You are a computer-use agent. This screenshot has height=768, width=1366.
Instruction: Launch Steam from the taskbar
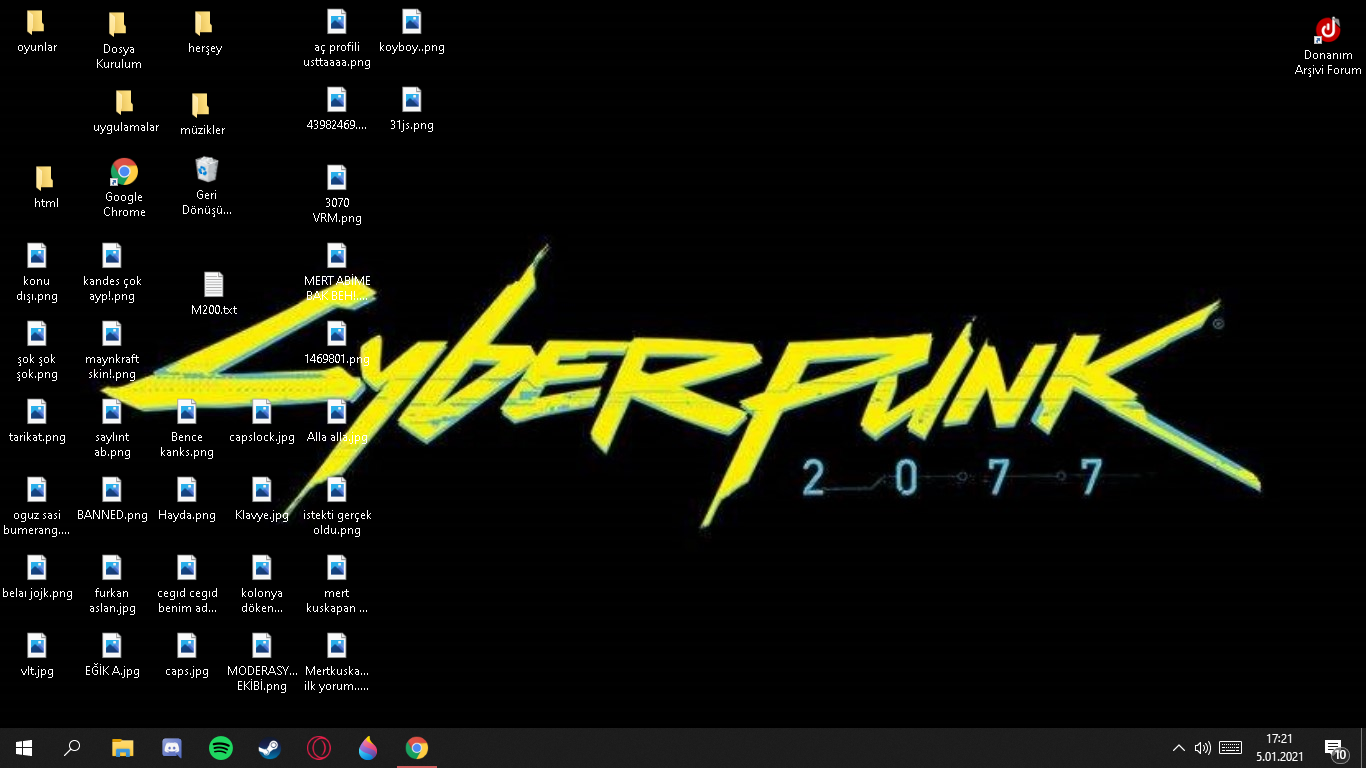coord(269,748)
